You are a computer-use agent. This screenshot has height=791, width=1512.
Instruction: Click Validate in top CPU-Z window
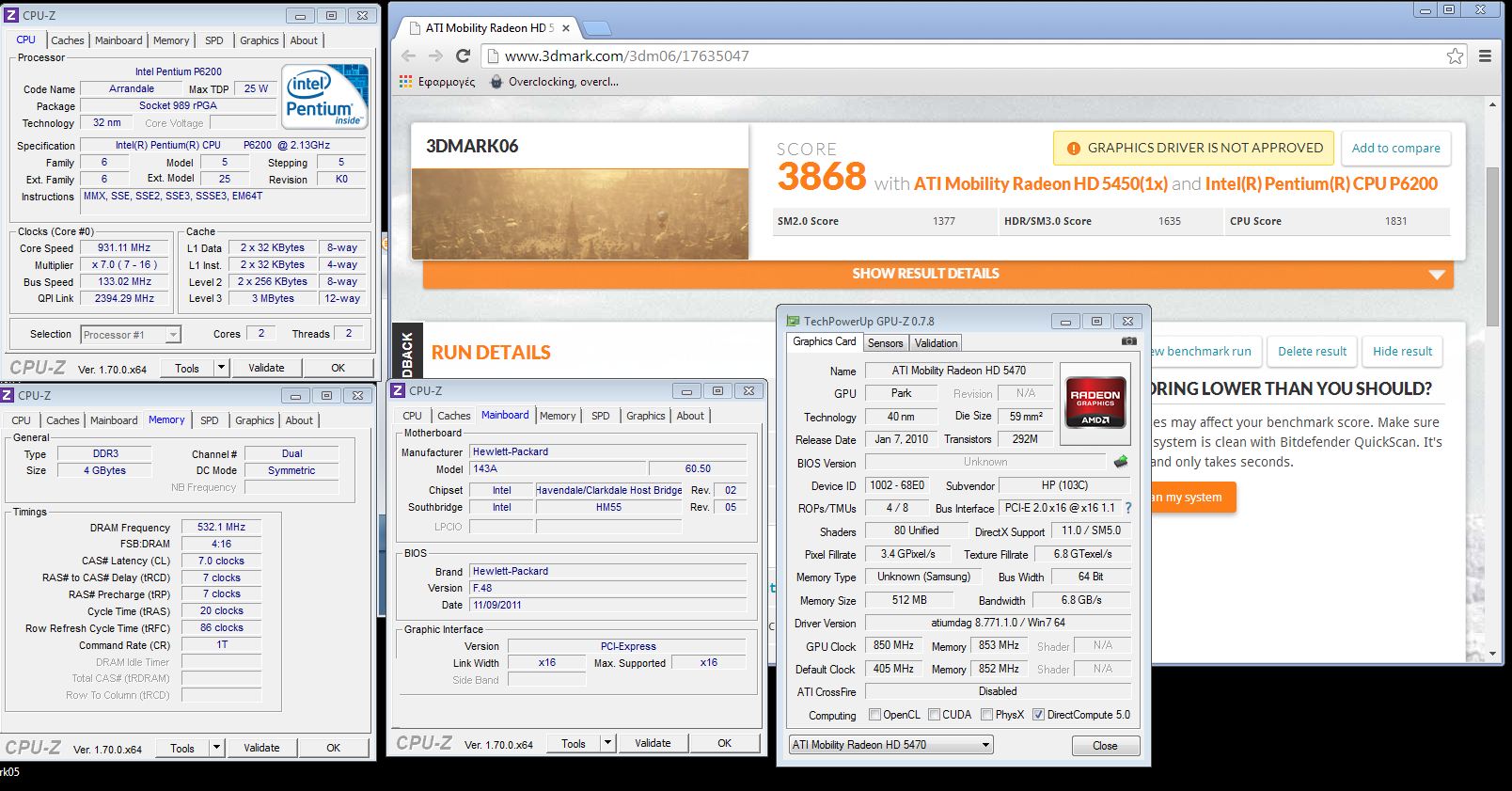[266, 368]
